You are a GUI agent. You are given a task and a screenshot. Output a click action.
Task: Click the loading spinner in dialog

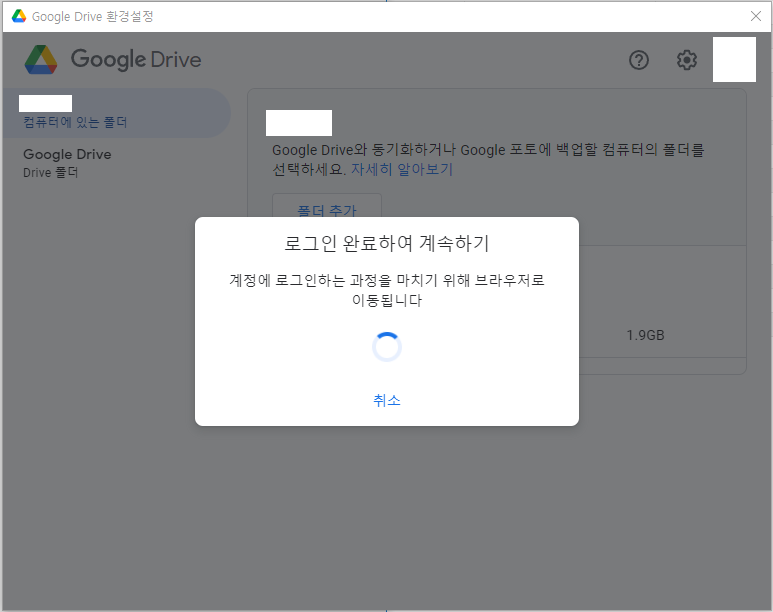point(386,347)
